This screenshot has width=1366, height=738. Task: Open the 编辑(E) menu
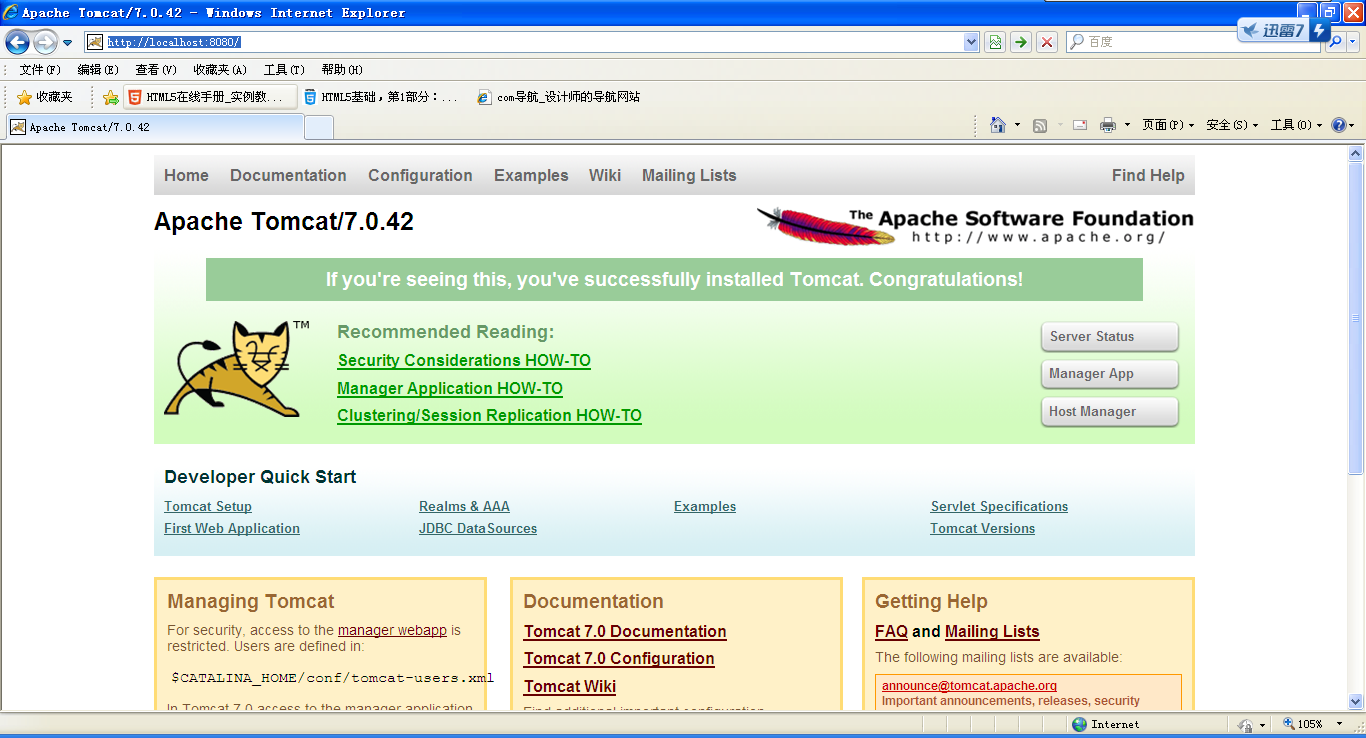point(98,70)
